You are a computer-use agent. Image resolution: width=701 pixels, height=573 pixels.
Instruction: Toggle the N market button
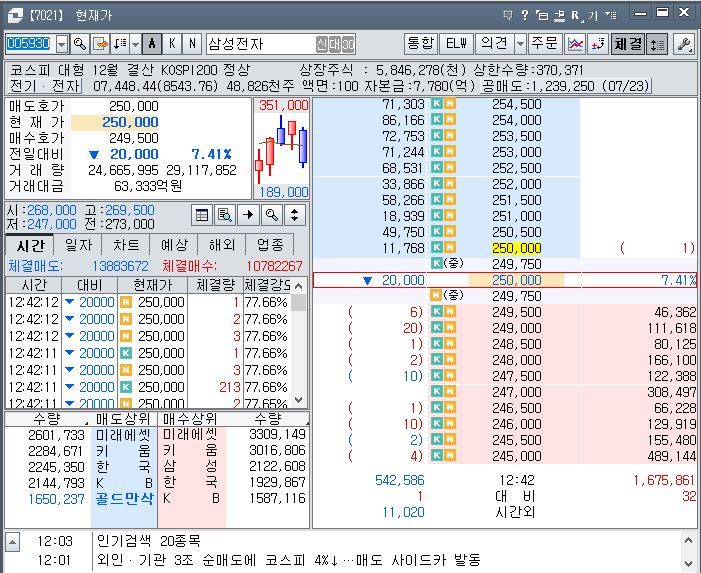192,44
